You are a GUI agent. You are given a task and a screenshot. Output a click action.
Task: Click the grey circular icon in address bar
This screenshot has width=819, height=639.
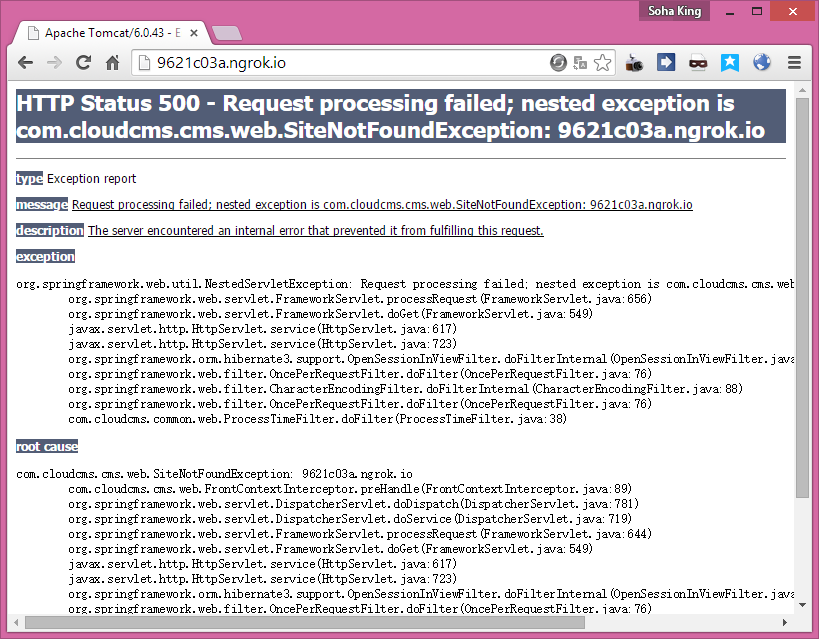(x=558, y=63)
